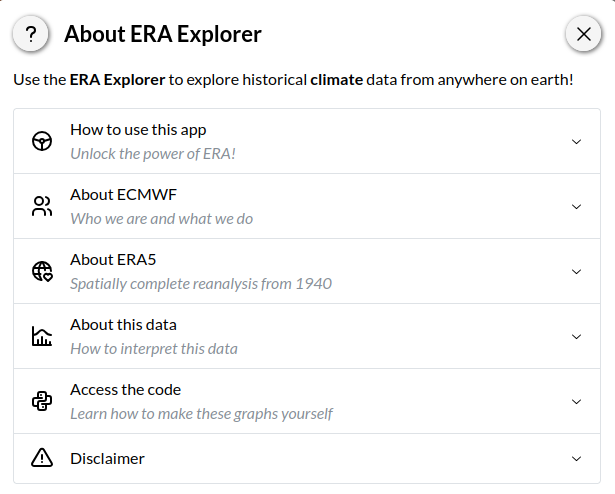Expand Access the code chevron

576,401
